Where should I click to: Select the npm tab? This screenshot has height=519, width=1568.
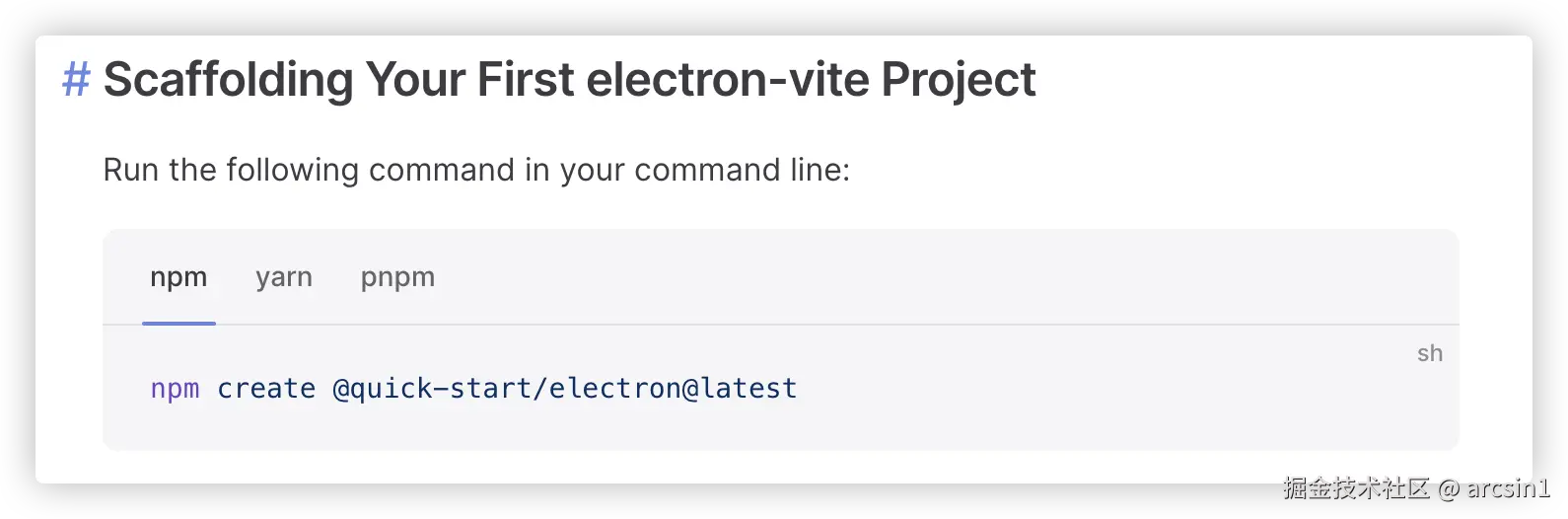click(x=178, y=277)
